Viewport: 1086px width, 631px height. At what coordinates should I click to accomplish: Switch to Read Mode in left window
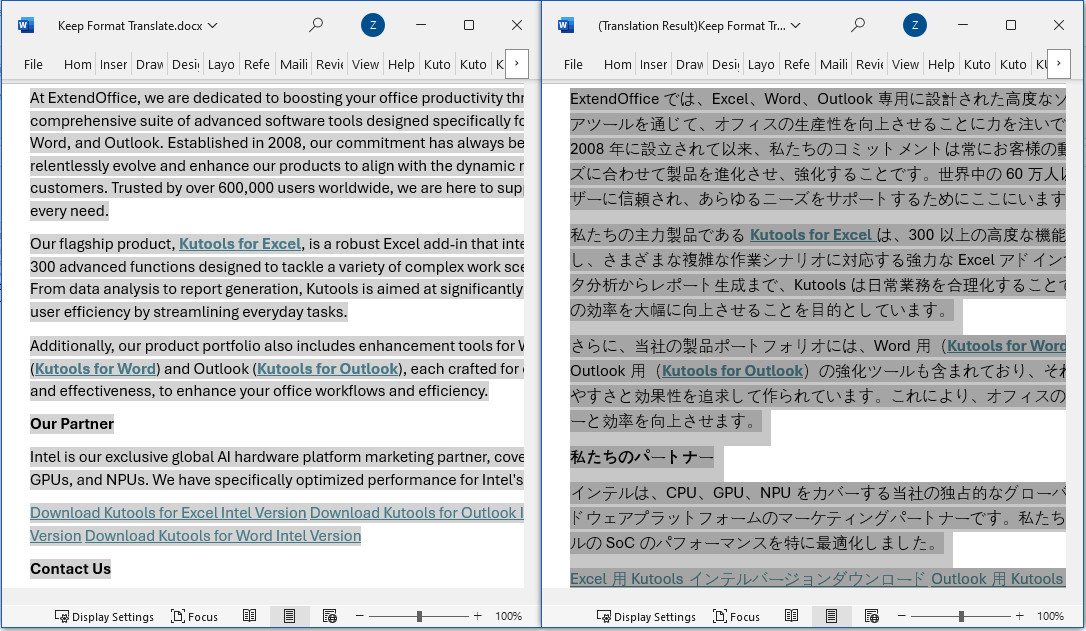coord(249,616)
